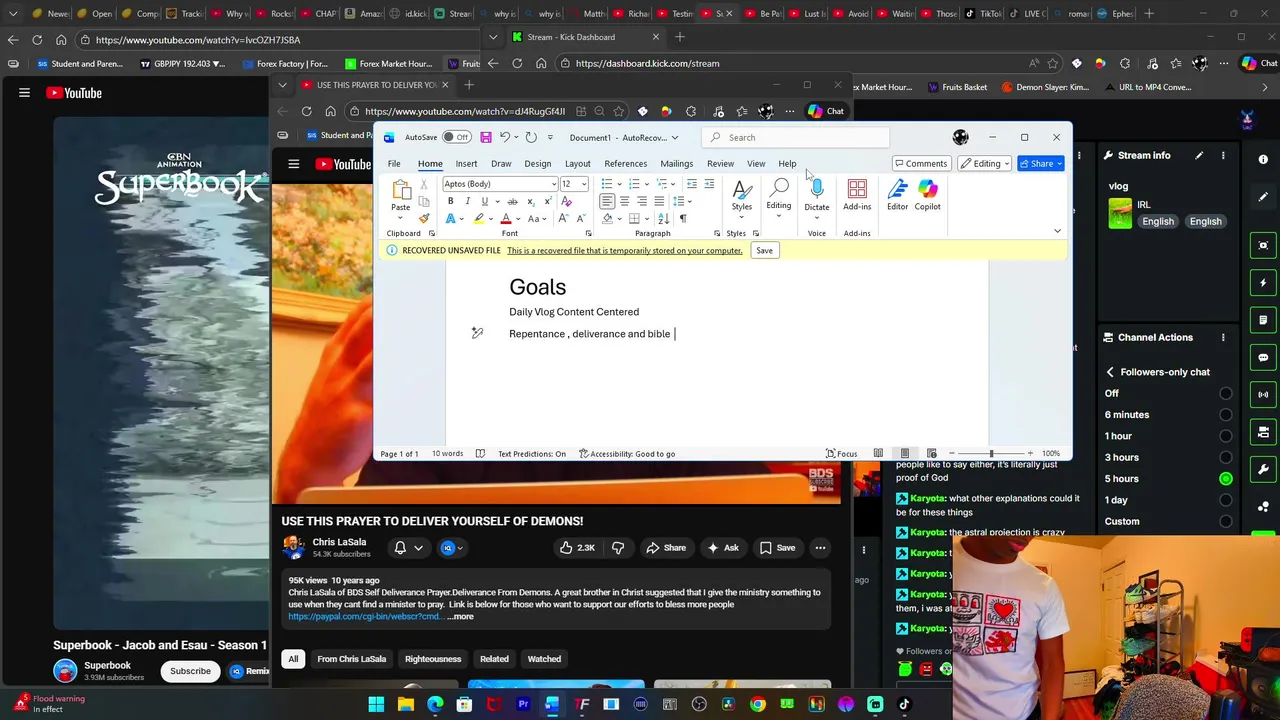Select 1 hour followers-only option
The image size is (1280, 720).
click(x=1226, y=436)
